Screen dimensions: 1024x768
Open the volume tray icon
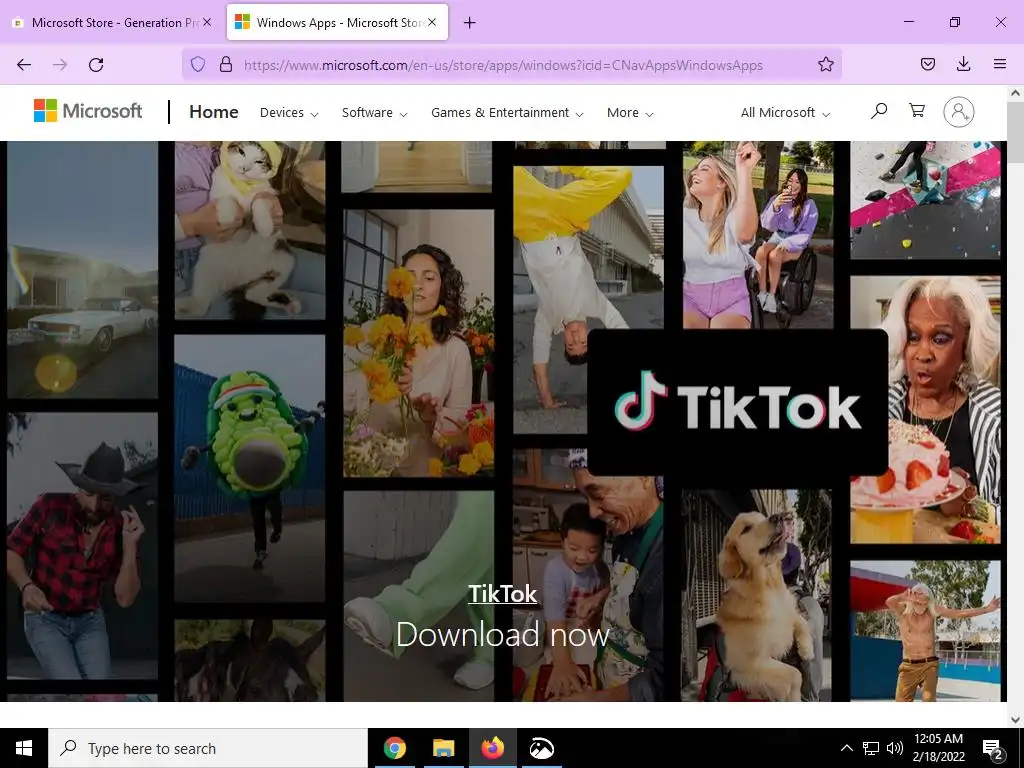[895, 748]
